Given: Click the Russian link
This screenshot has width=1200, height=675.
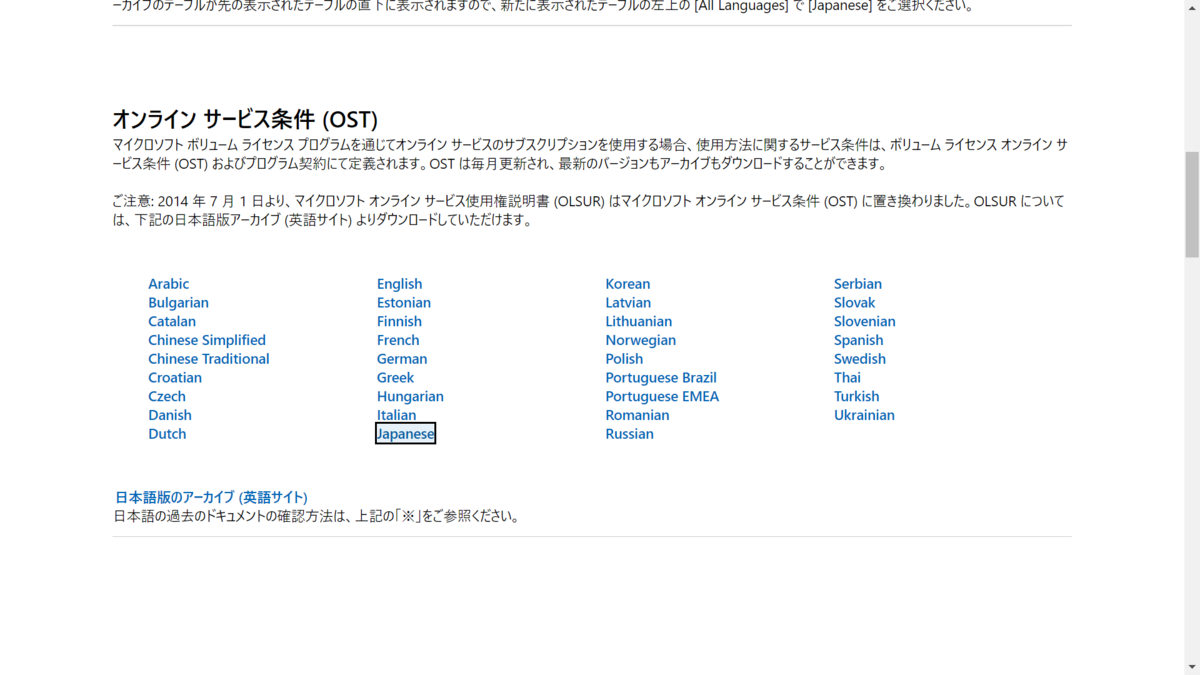Looking at the screenshot, I should coord(629,434).
